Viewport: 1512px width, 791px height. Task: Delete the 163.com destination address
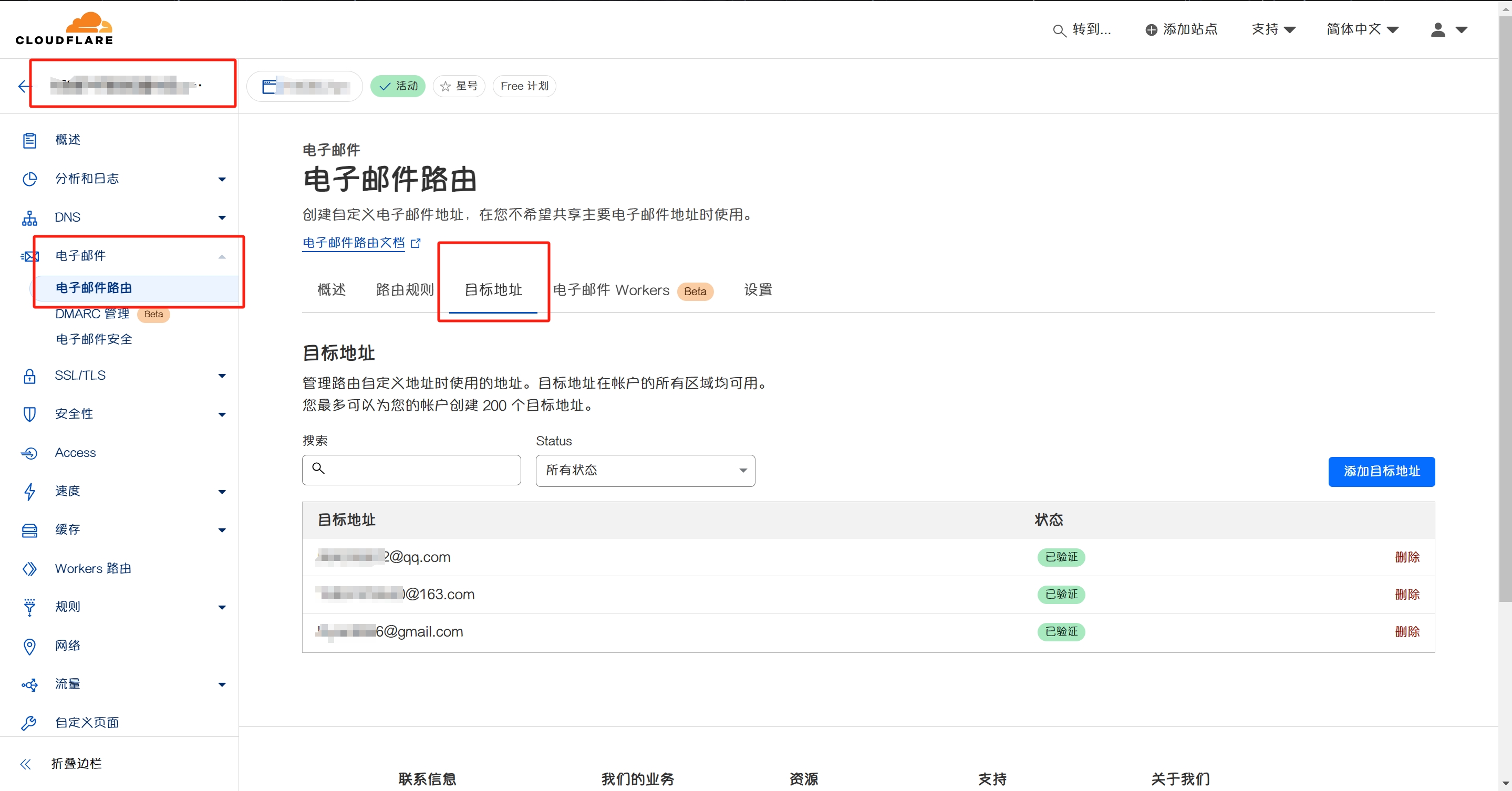(1407, 595)
